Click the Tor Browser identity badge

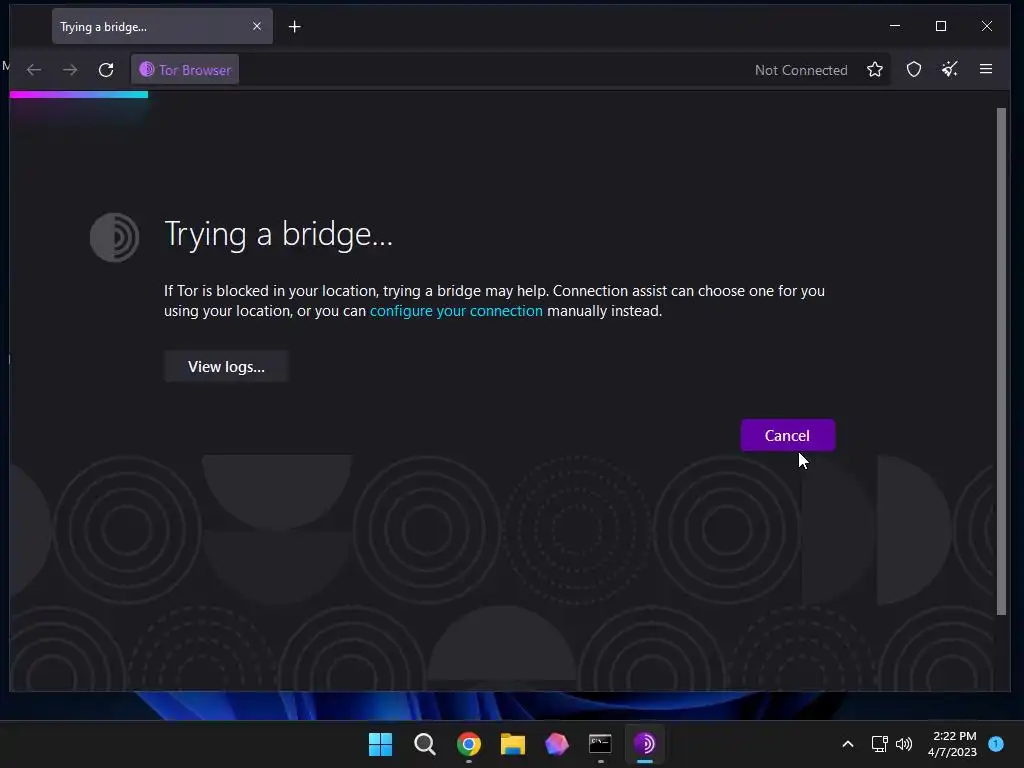tap(185, 70)
